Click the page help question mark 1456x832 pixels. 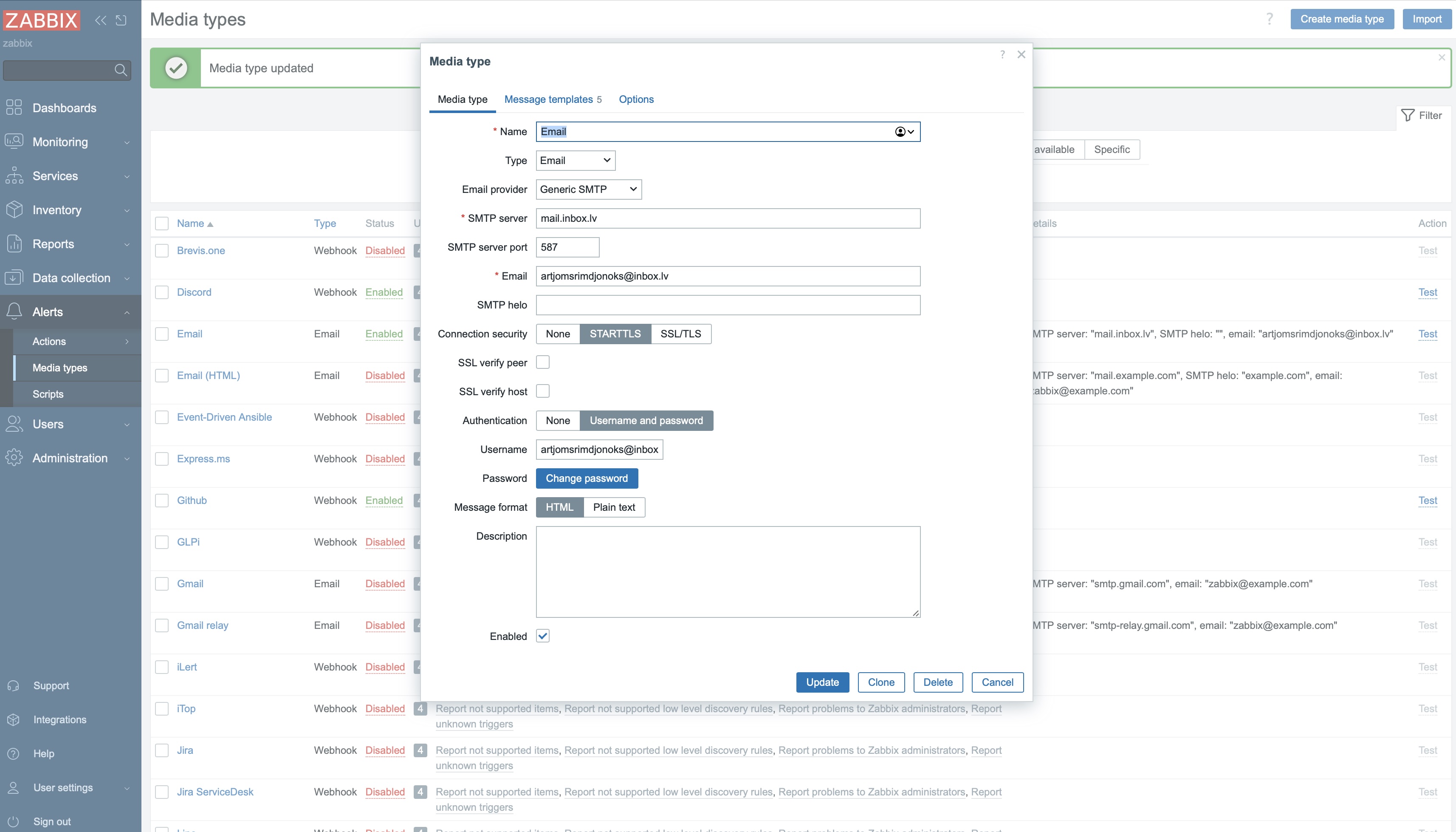(x=1269, y=19)
